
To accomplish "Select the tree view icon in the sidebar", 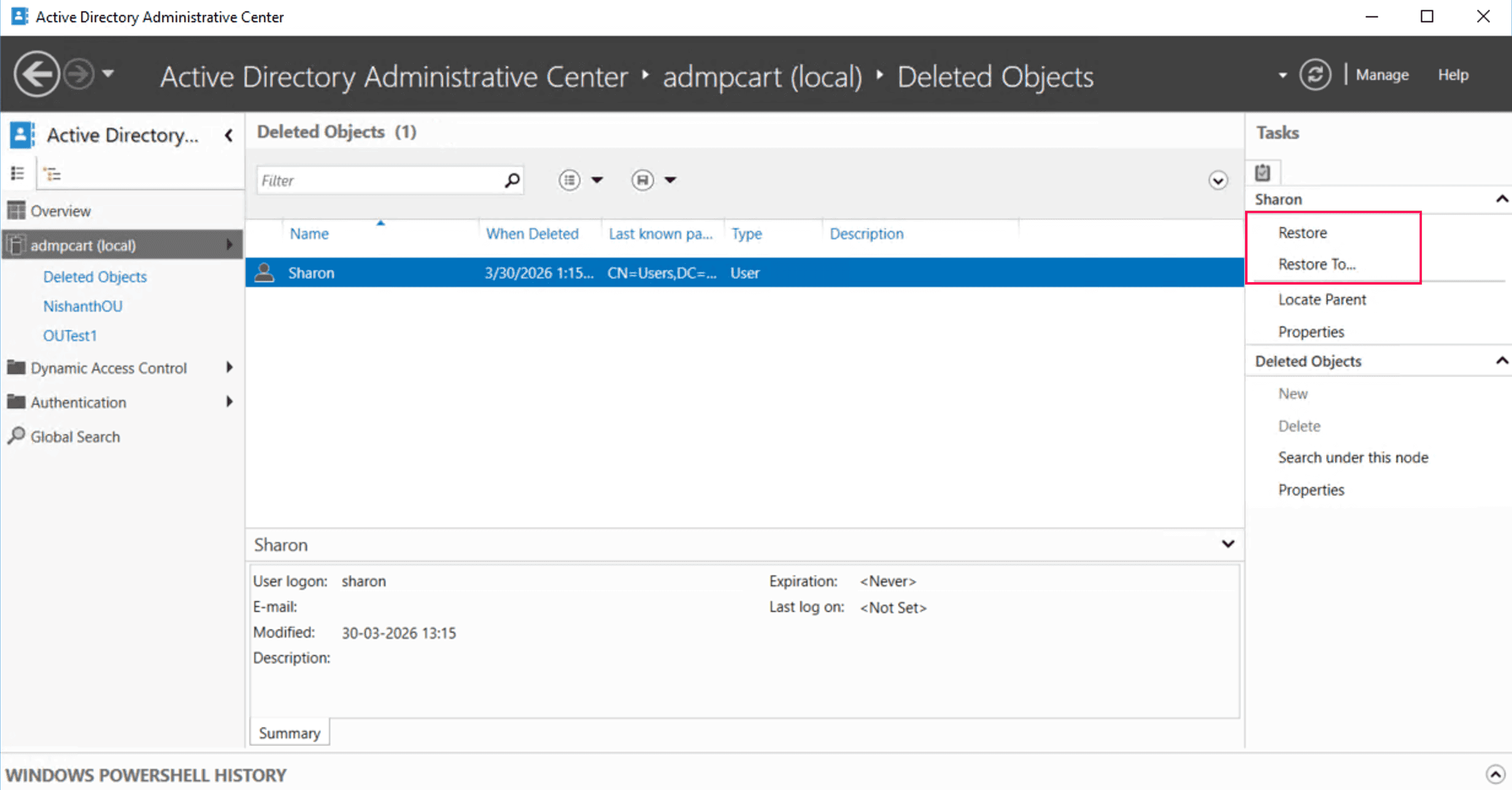I will (x=53, y=173).
